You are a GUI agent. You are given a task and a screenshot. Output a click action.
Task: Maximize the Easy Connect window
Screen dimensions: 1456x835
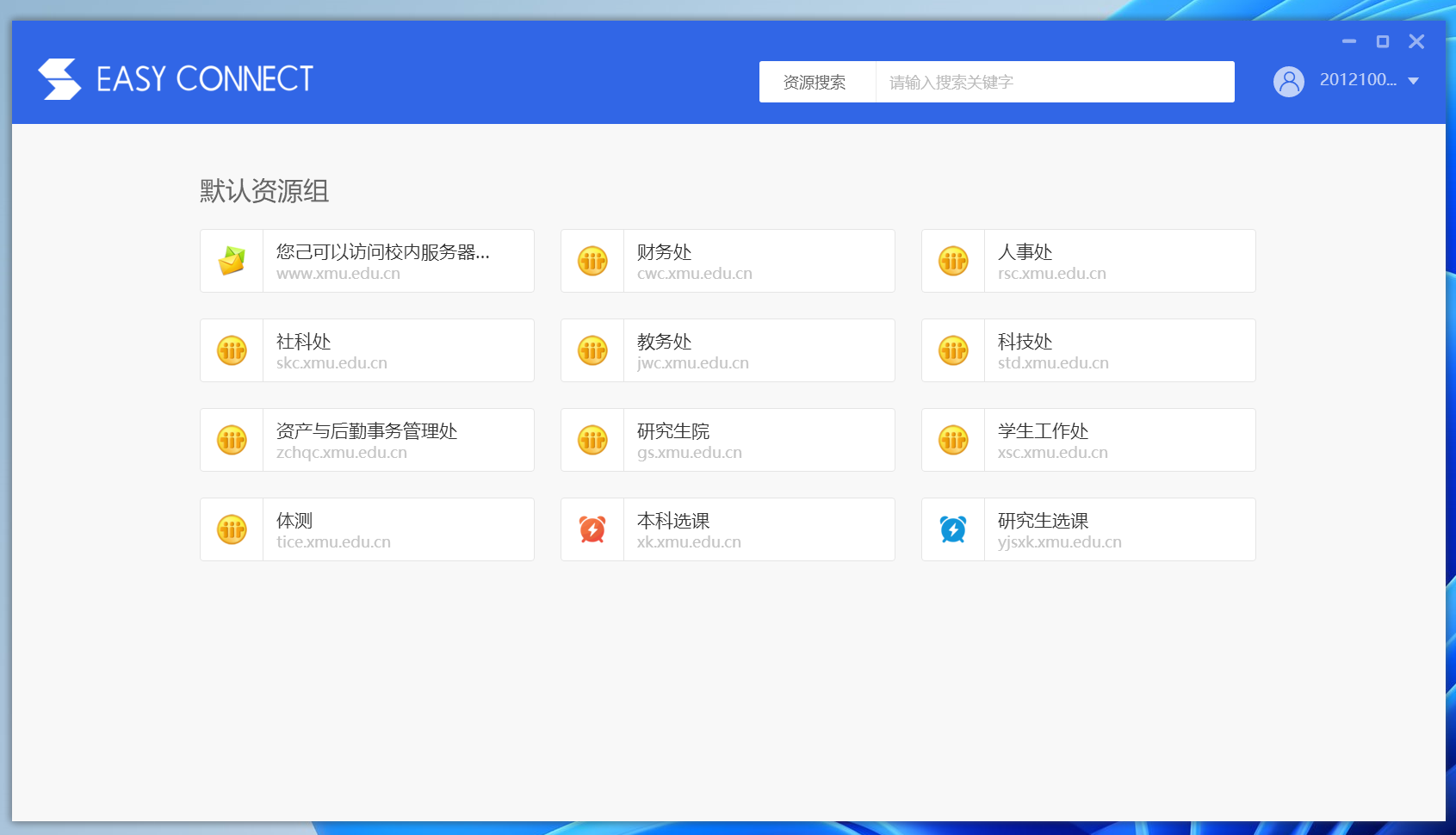(1383, 41)
